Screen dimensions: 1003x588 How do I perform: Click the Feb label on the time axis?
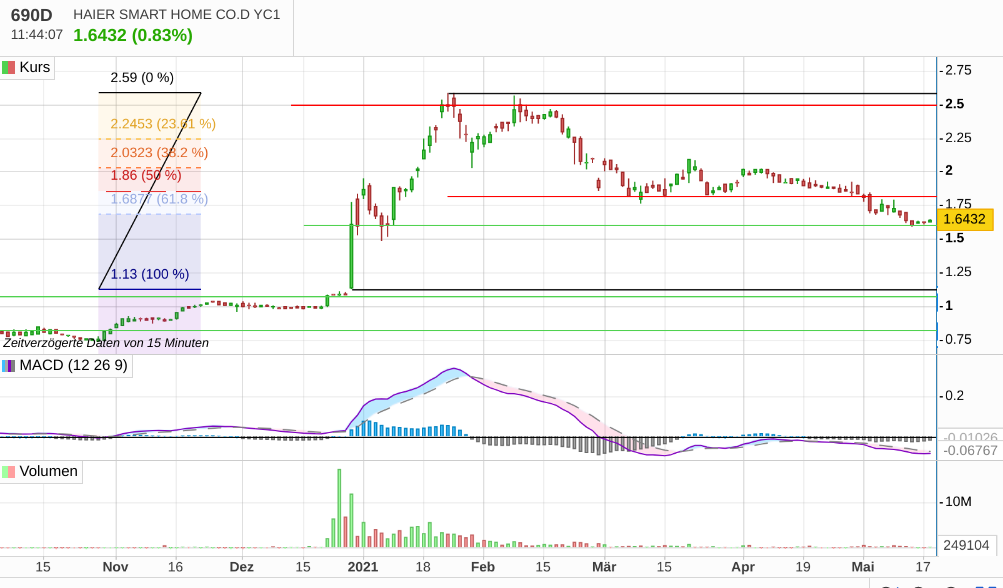(483, 566)
